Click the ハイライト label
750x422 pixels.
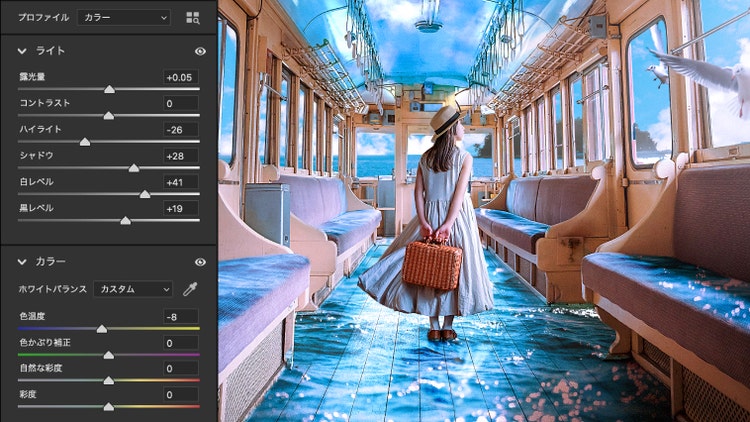(41, 129)
